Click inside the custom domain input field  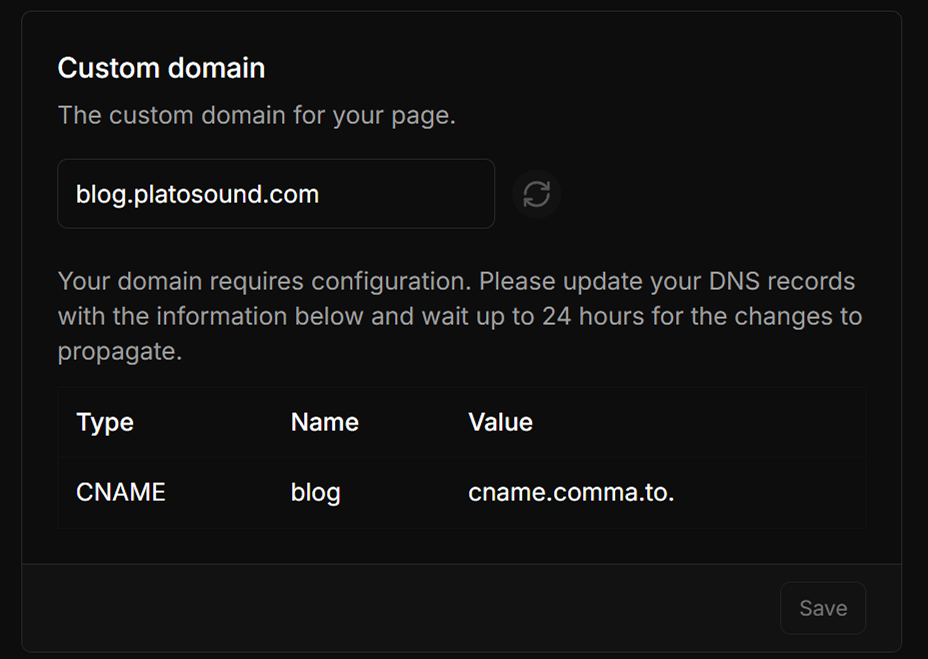click(x=276, y=194)
